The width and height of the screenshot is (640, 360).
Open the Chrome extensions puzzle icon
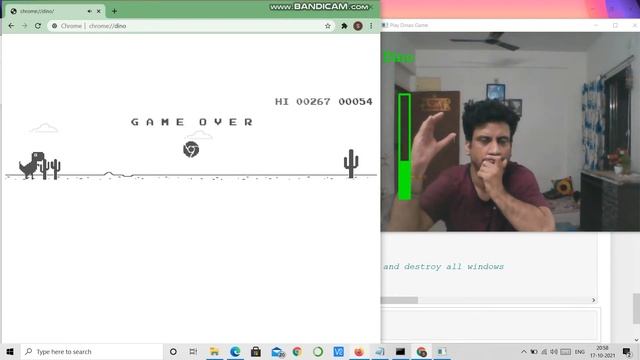(344, 26)
